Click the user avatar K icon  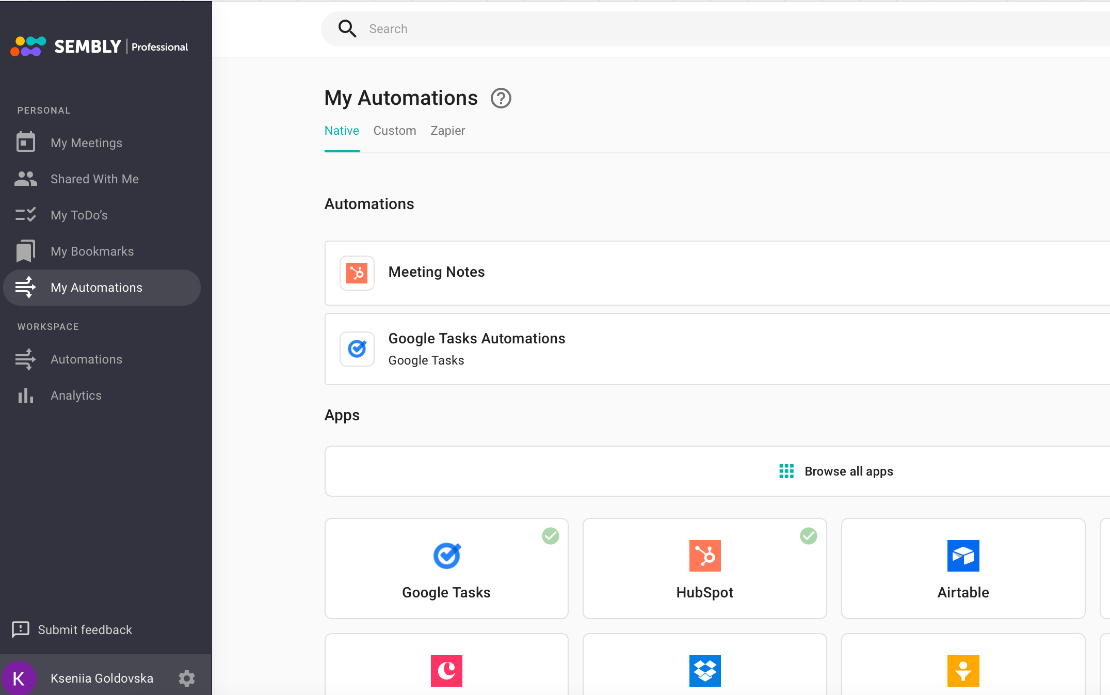19,678
